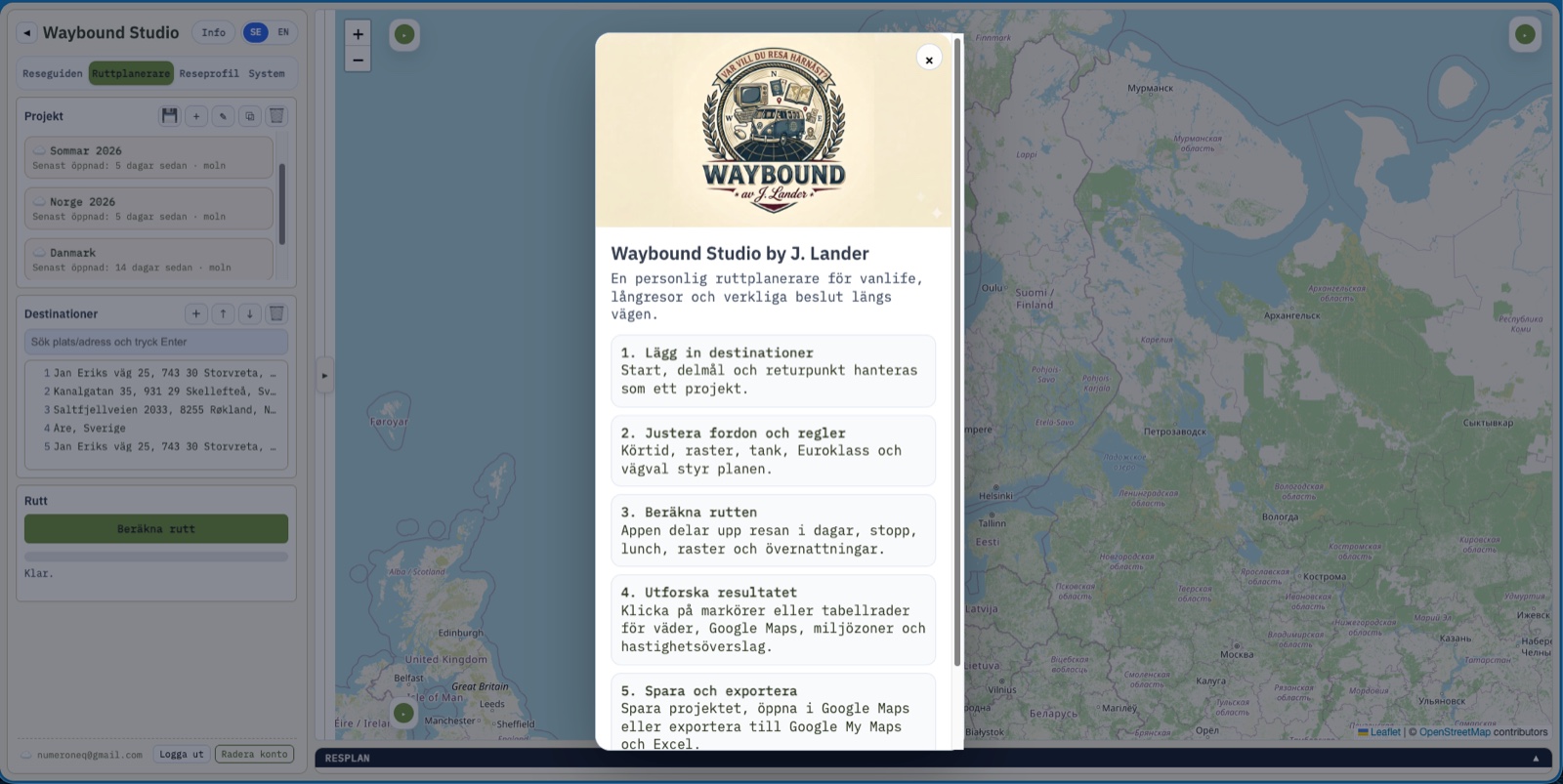Screen dimensions: 1563x784
Task: Click the Beräkna rutt button
Action: [156, 529]
